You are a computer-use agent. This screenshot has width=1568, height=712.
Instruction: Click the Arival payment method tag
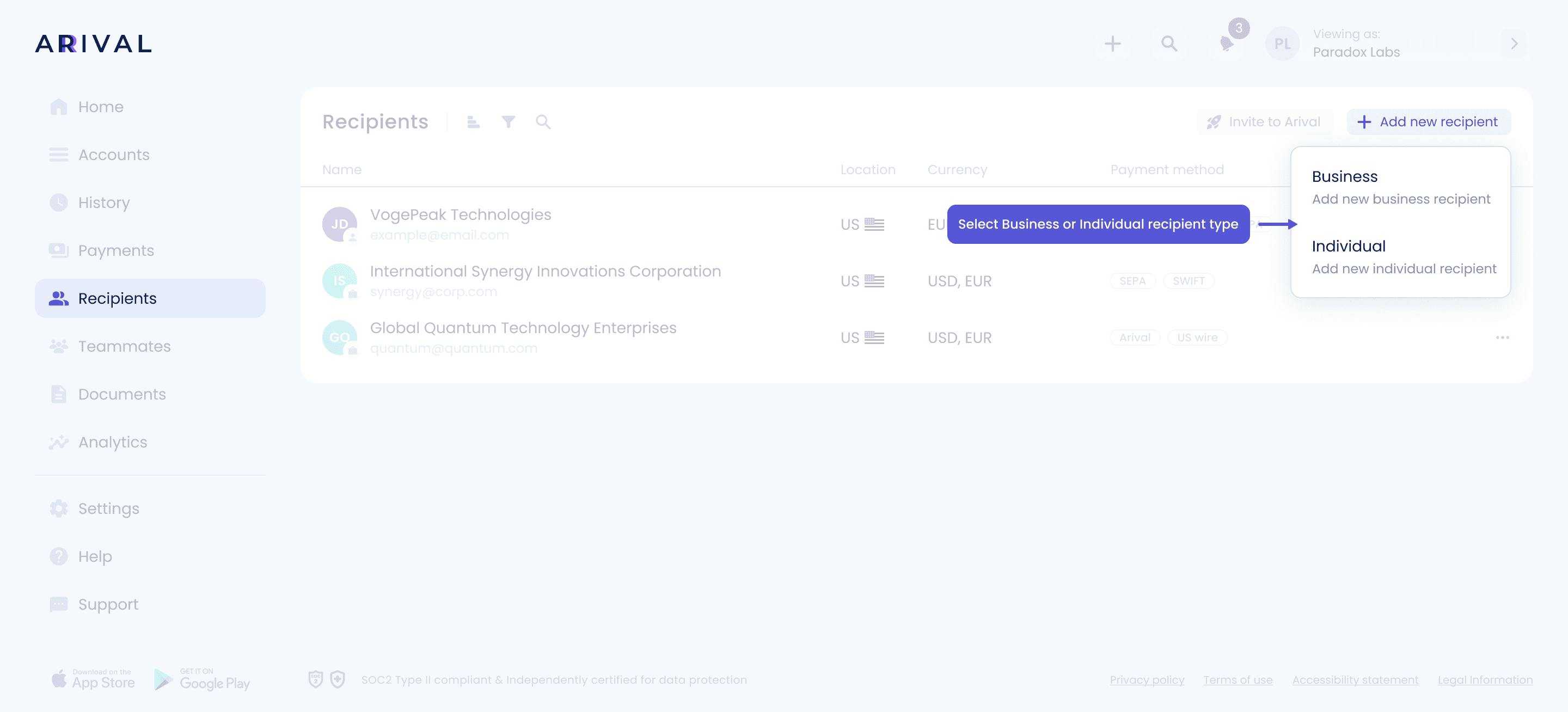(x=1135, y=337)
